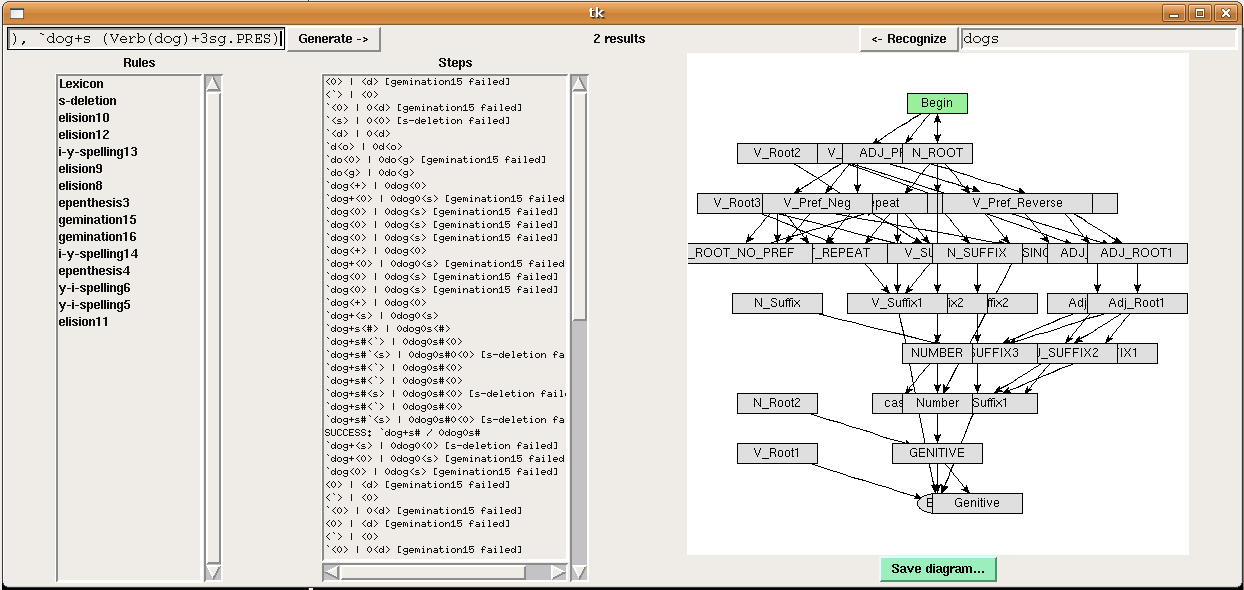The height and width of the screenshot is (590, 1244).
Task: Pick gemination15 from the Rules list
Action: (x=97, y=220)
